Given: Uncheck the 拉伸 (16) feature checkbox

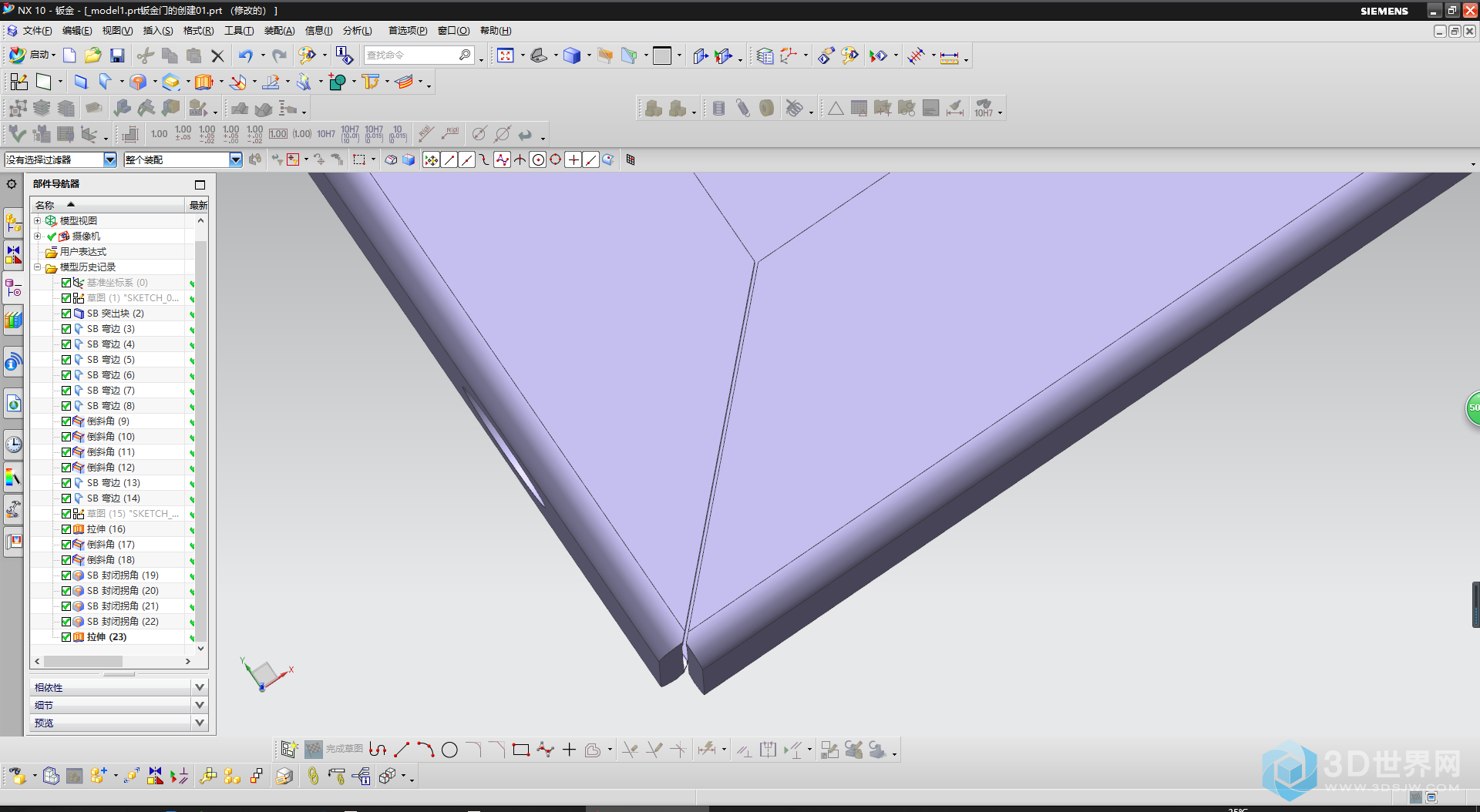Looking at the screenshot, I should click(x=66, y=529).
